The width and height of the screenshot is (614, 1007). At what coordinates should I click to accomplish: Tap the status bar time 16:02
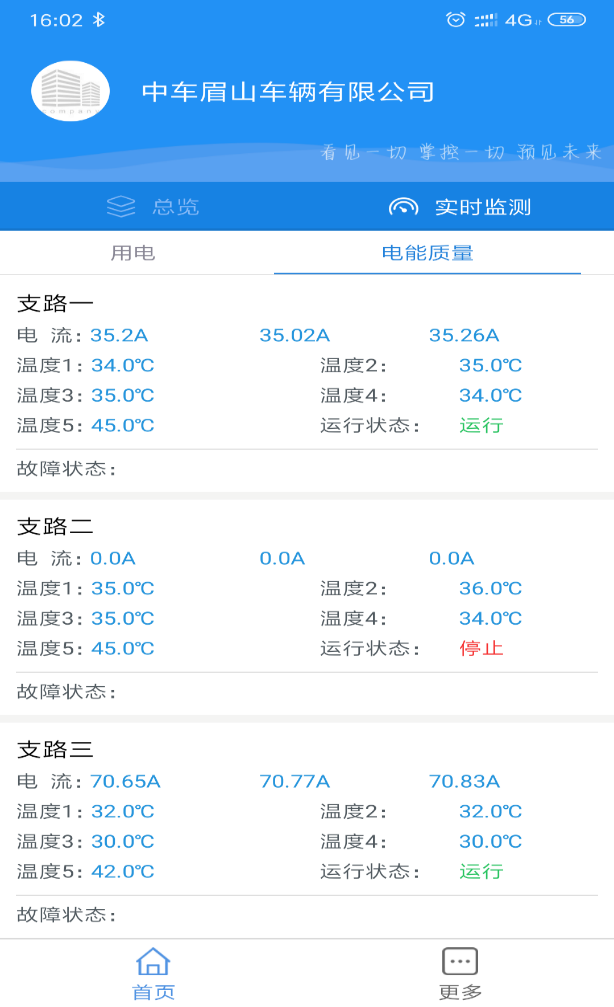pyautogui.click(x=56, y=21)
